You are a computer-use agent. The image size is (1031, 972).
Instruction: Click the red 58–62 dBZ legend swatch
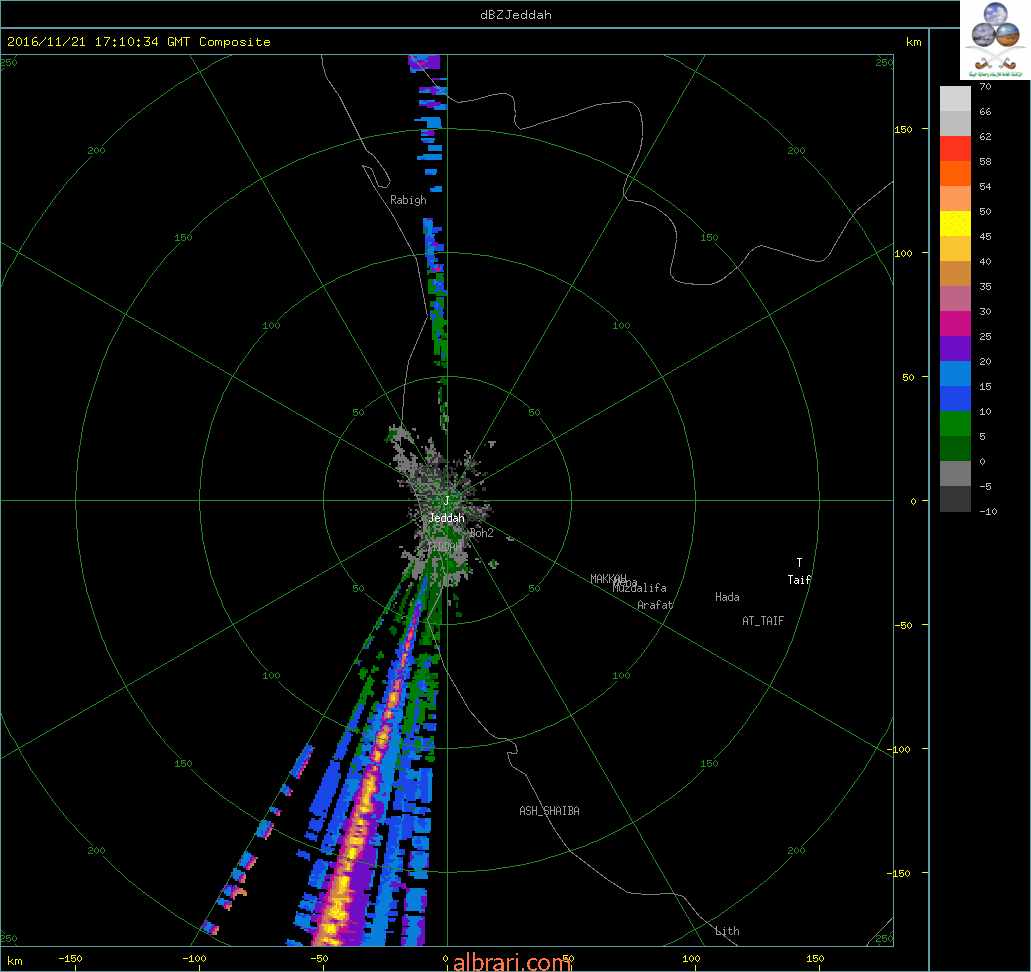pos(955,149)
